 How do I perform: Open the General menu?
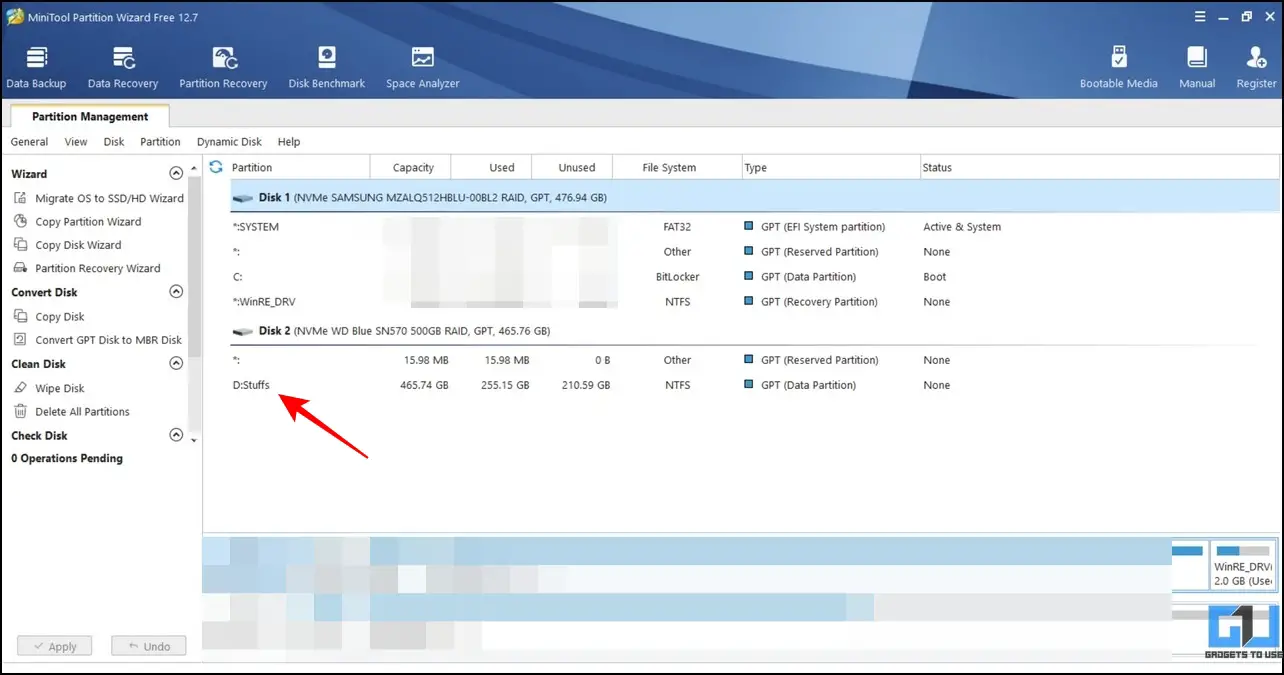pyautogui.click(x=29, y=142)
